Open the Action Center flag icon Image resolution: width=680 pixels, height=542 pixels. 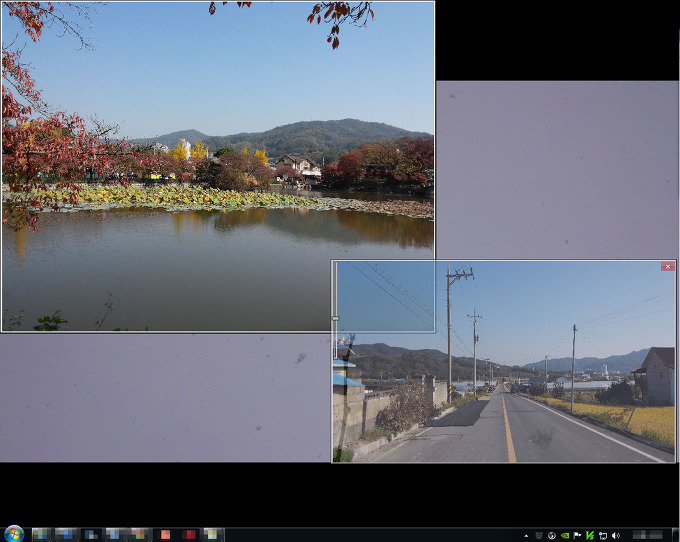pos(577,536)
